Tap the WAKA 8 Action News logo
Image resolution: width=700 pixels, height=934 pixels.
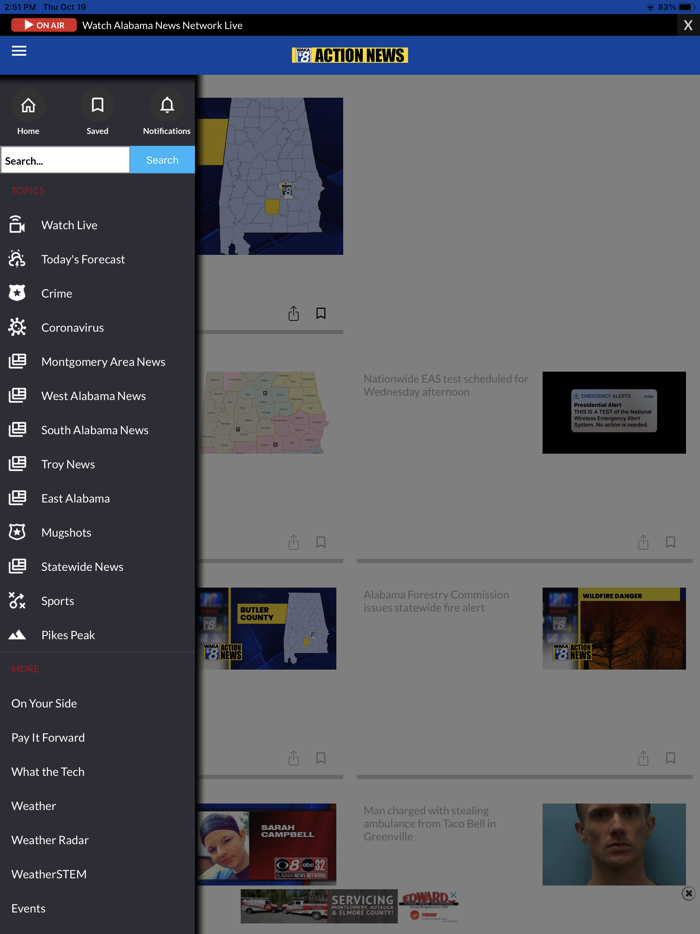point(350,55)
